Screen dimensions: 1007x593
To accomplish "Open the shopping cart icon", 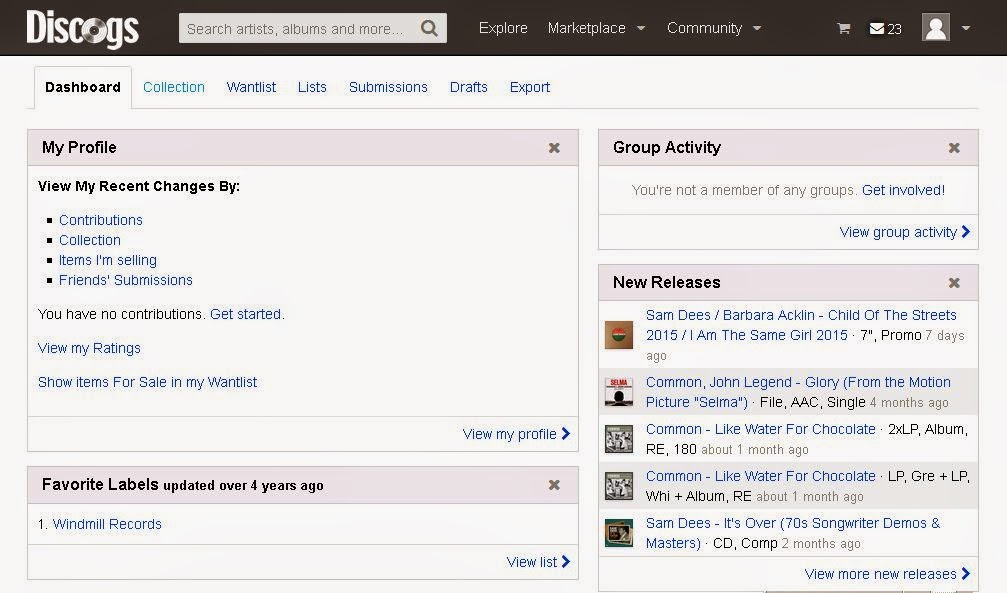I will (844, 28).
